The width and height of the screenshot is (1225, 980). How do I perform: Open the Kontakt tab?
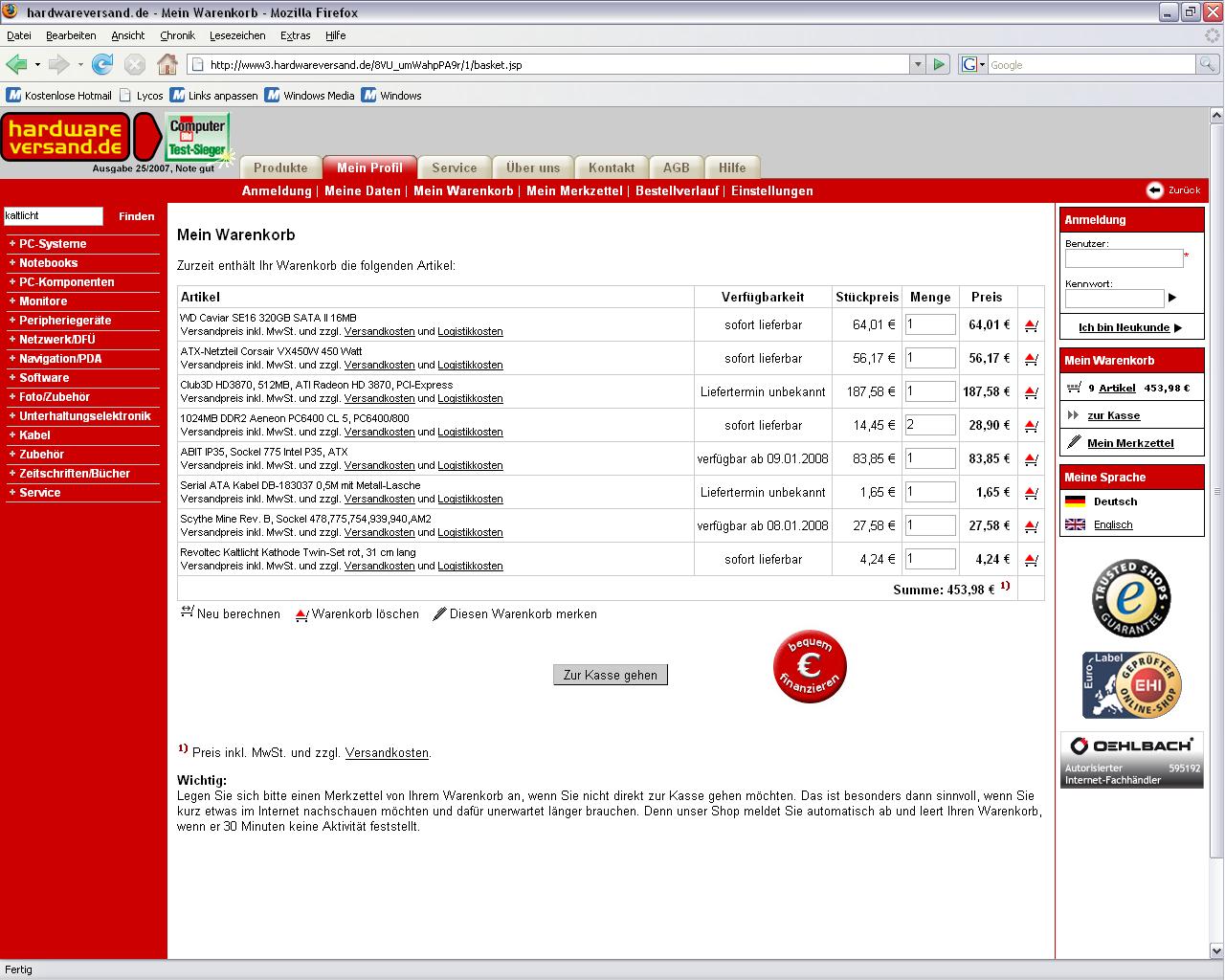click(x=612, y=167)
